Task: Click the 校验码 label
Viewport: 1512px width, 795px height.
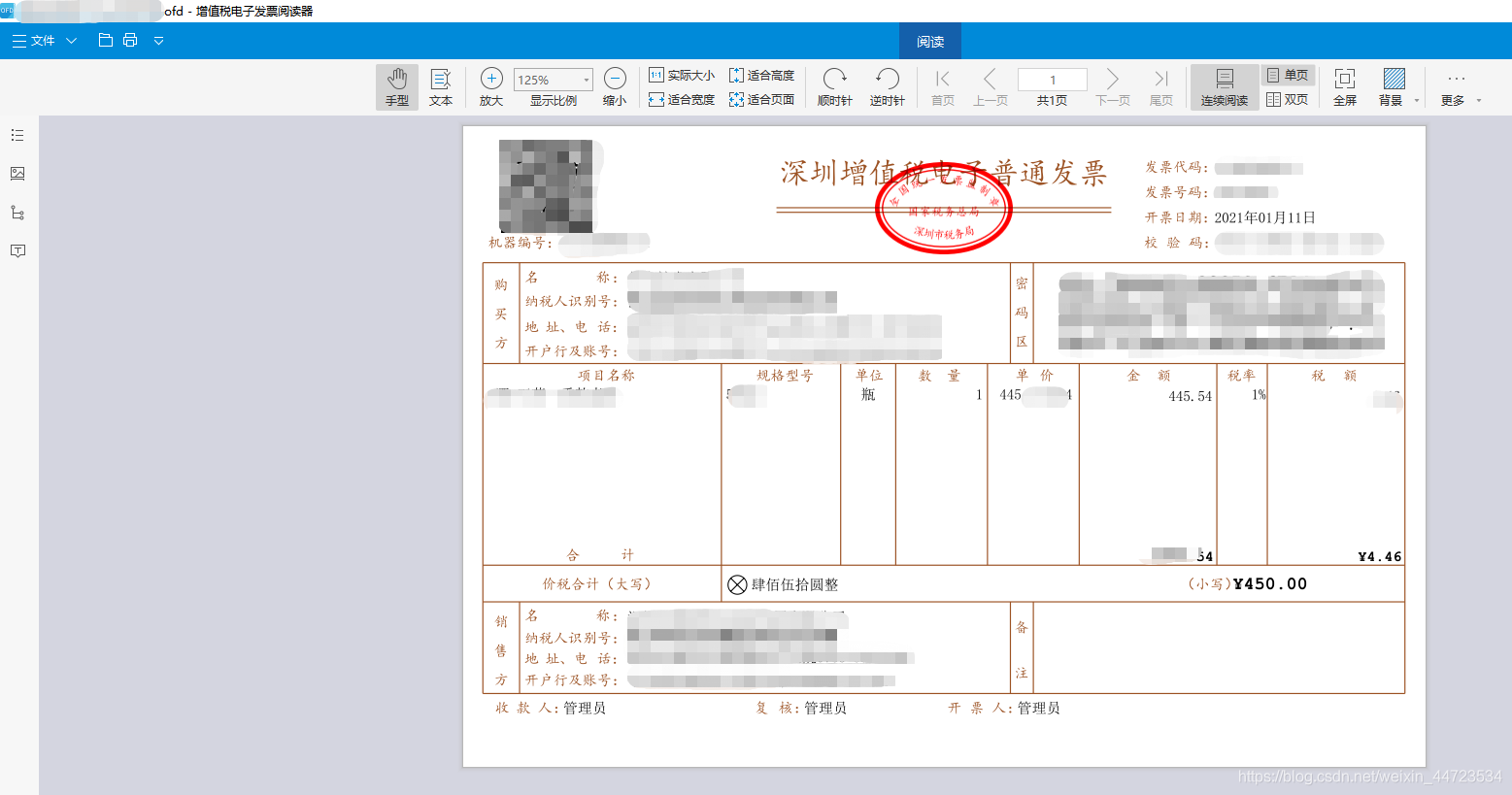Action: click(x=1176, y=243)
